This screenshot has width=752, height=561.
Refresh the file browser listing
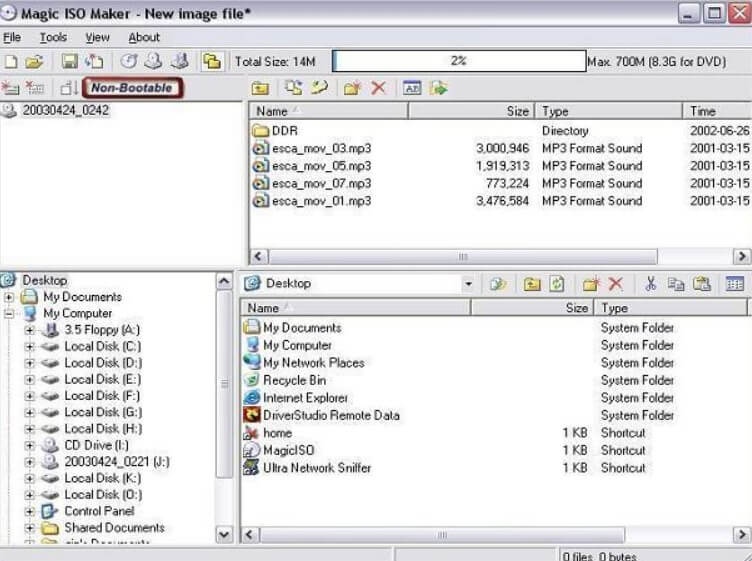tap(557, 284)
